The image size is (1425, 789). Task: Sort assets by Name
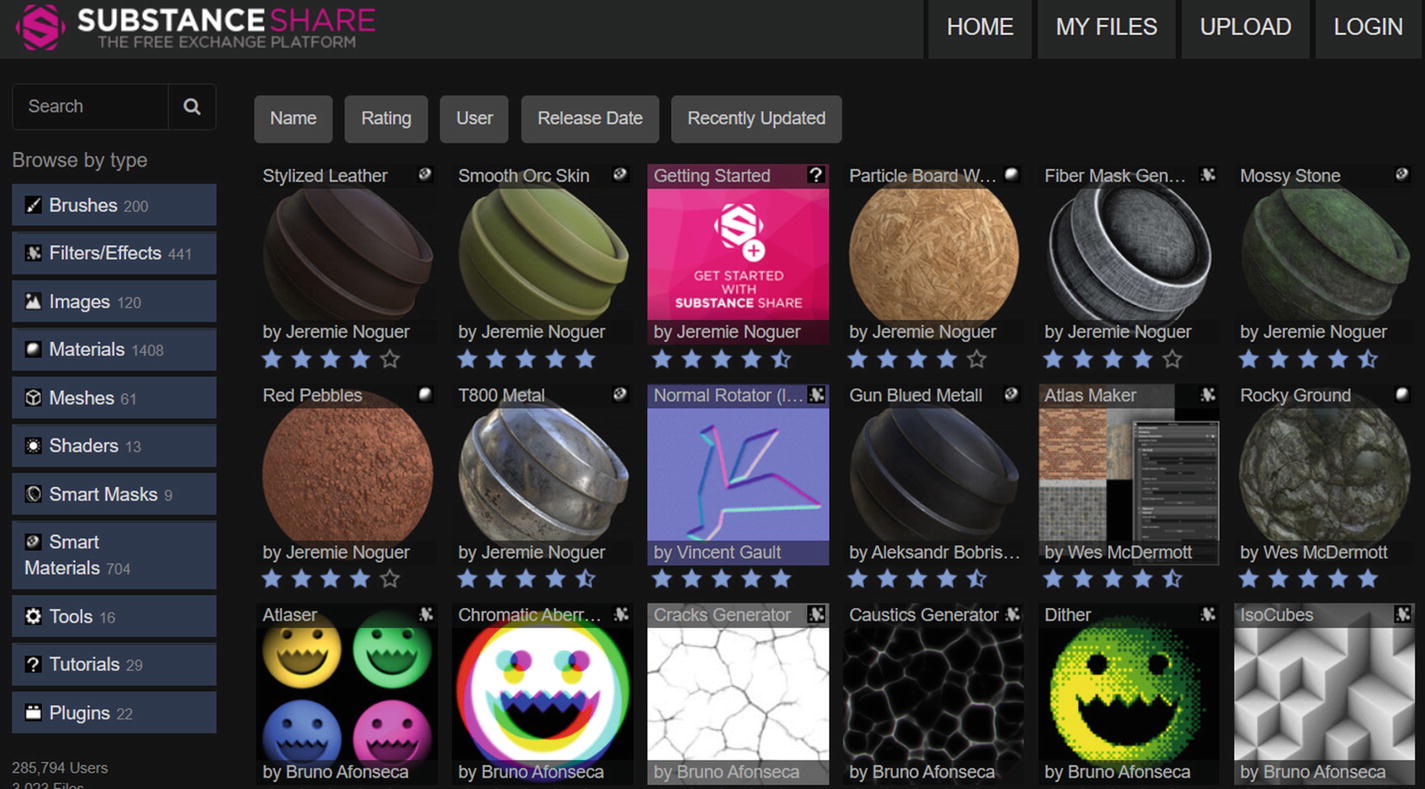[x=293, y=119]
